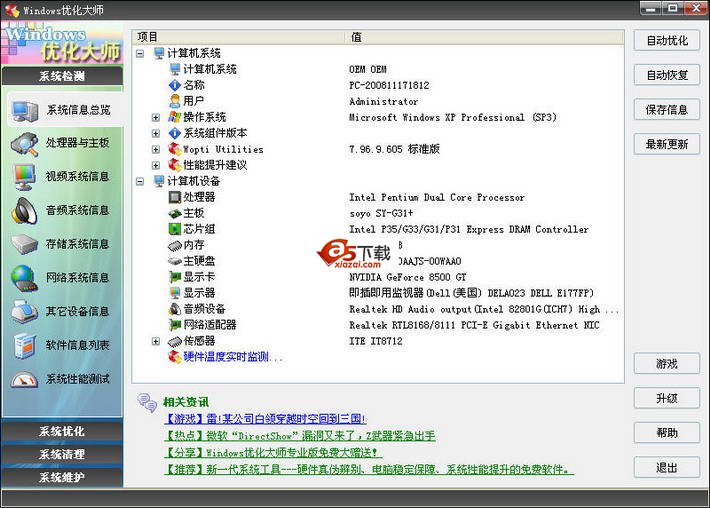Select the soyo SY-G31+ value
The height and width of the screenshot is (508, 710).
(381, 213)
